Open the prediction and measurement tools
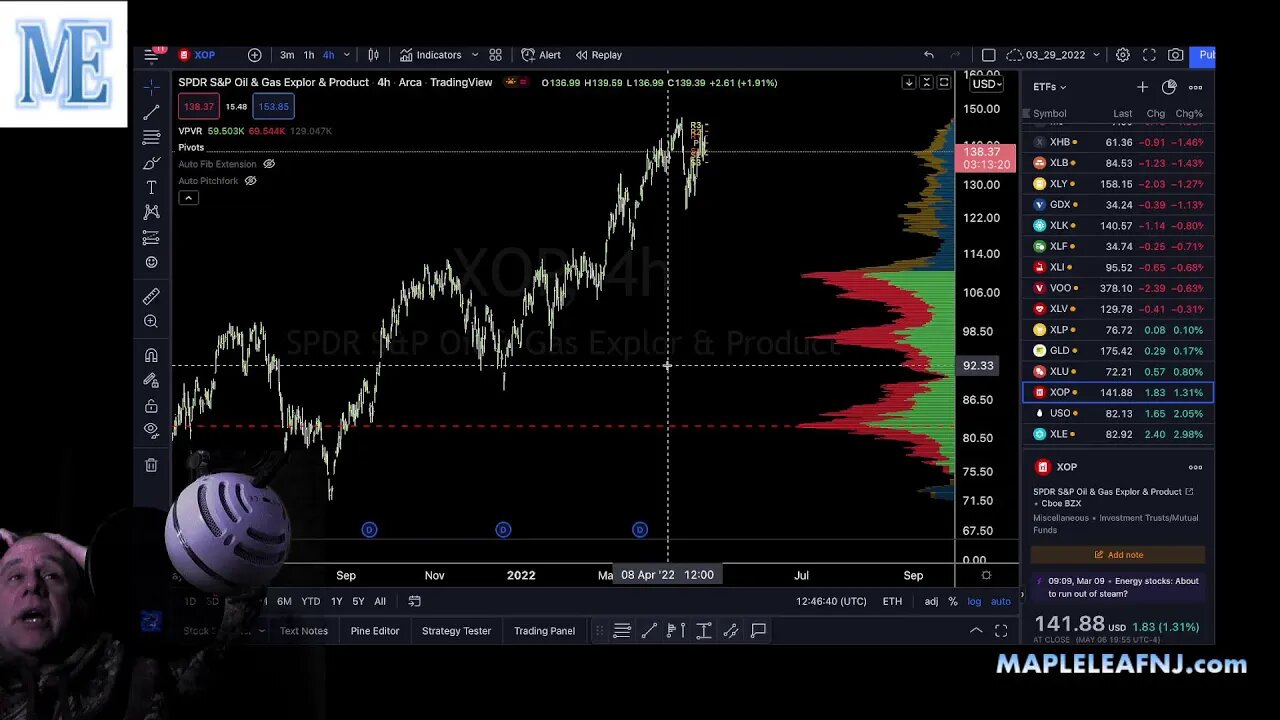The height and width of the screenshot is (720, 1280). coord(151,237)
